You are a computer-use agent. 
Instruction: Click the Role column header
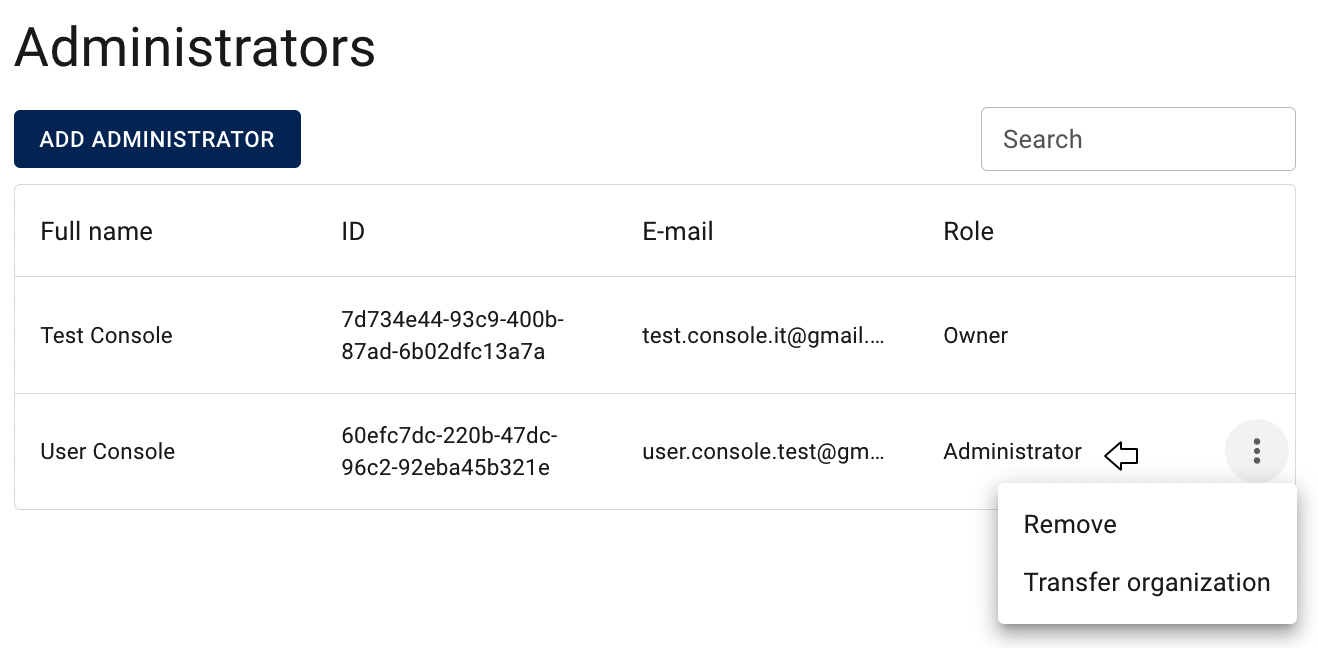pyautogui.click(x=968, y=231)
